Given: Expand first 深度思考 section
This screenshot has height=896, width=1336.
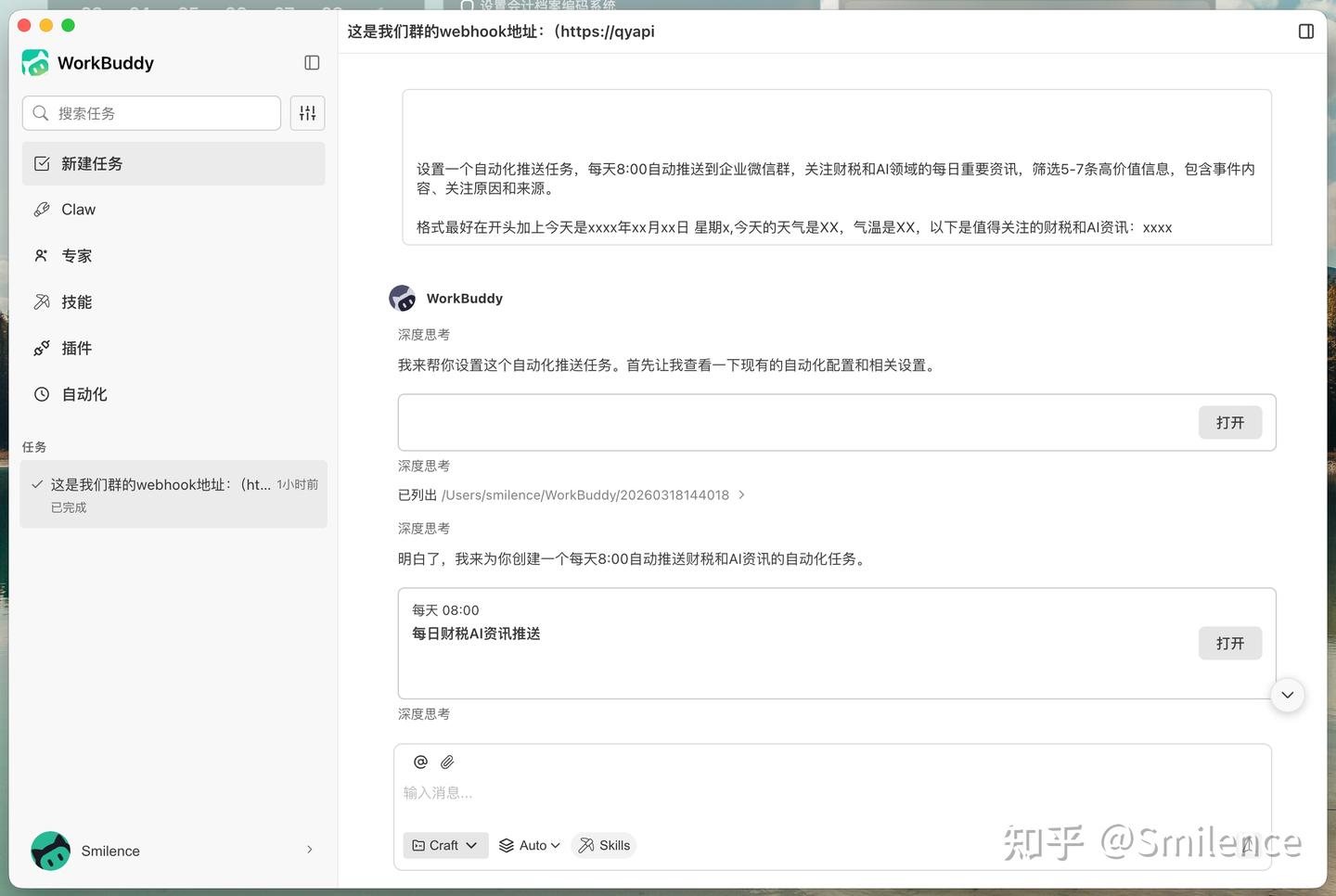Looking at the screenshot, I should (x=424, y=335).
